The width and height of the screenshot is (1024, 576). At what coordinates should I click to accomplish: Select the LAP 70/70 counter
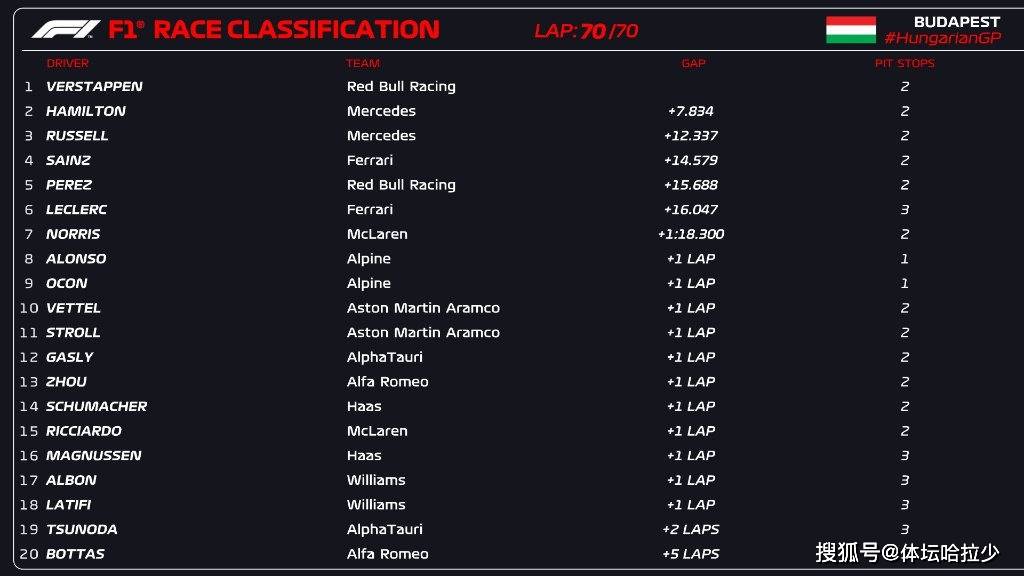(586, 31)
